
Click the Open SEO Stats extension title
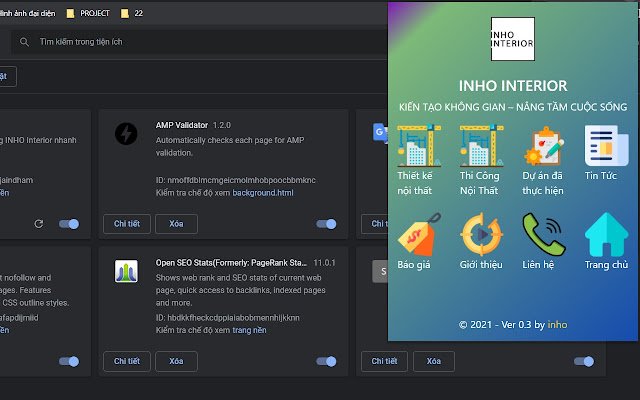tap(231, 262)
